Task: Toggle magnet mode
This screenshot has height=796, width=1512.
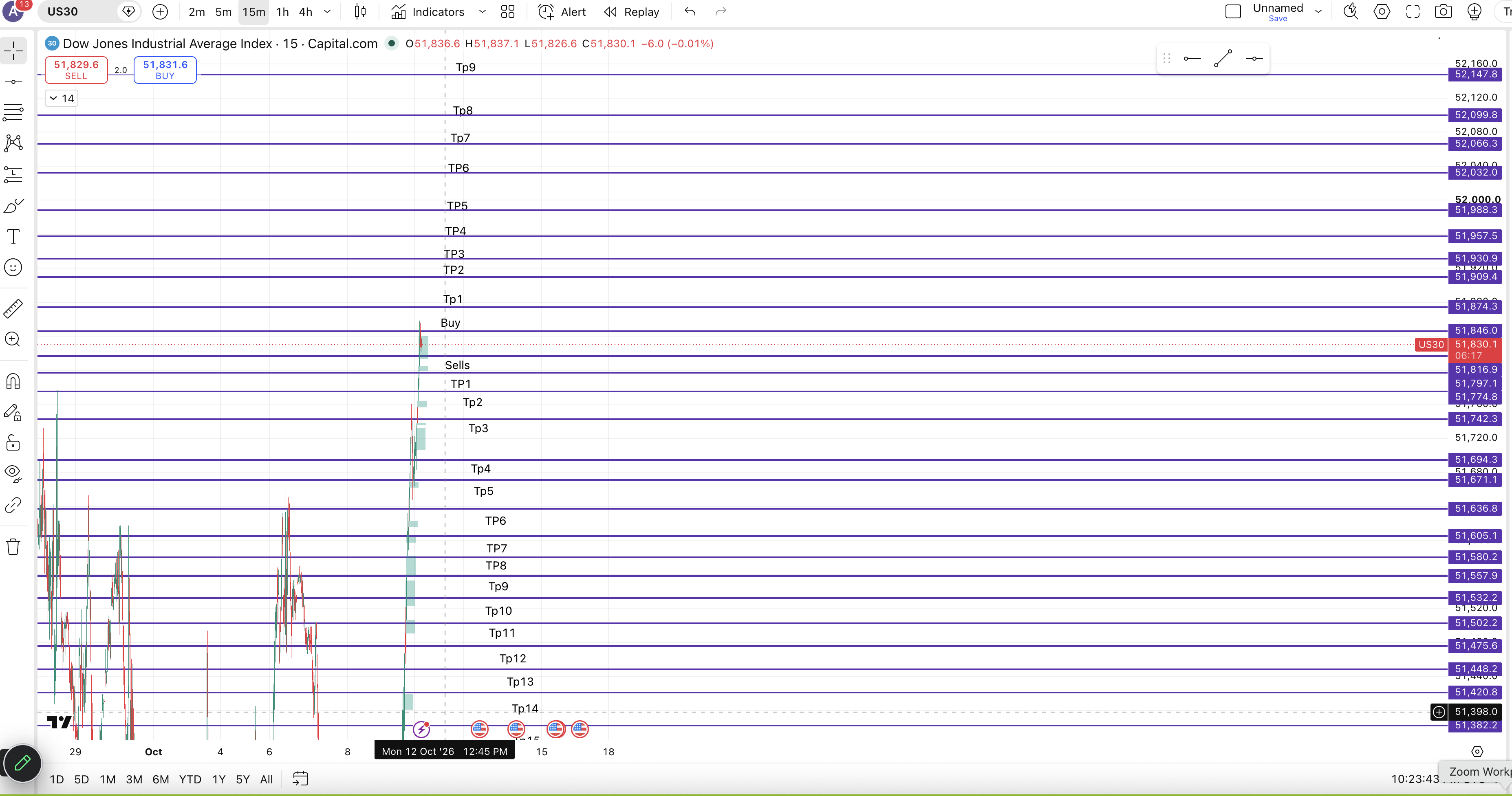Action: click(13, 381)
